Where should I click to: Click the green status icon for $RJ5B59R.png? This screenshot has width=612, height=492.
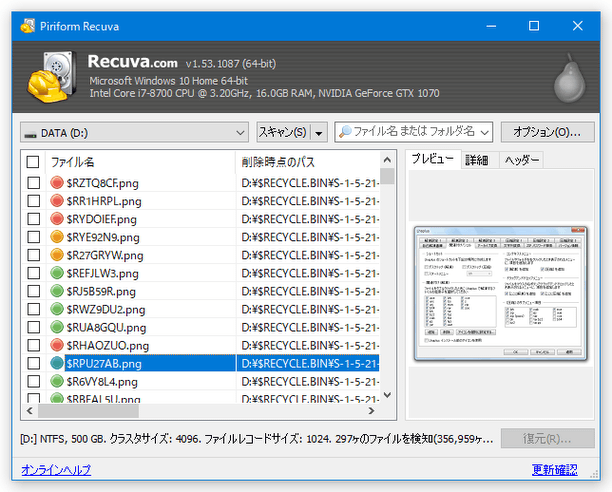coord(57,291)
